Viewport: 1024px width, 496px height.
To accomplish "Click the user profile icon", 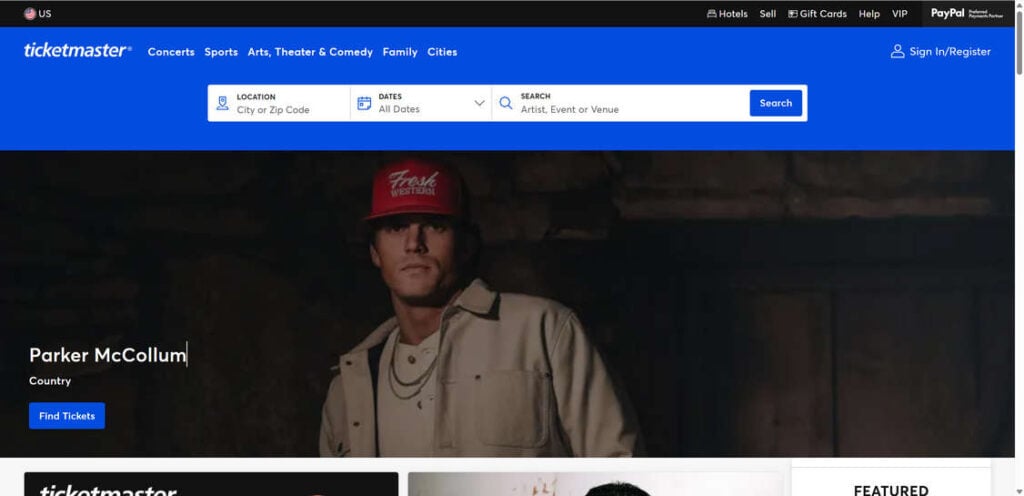I will coord(897,52).
